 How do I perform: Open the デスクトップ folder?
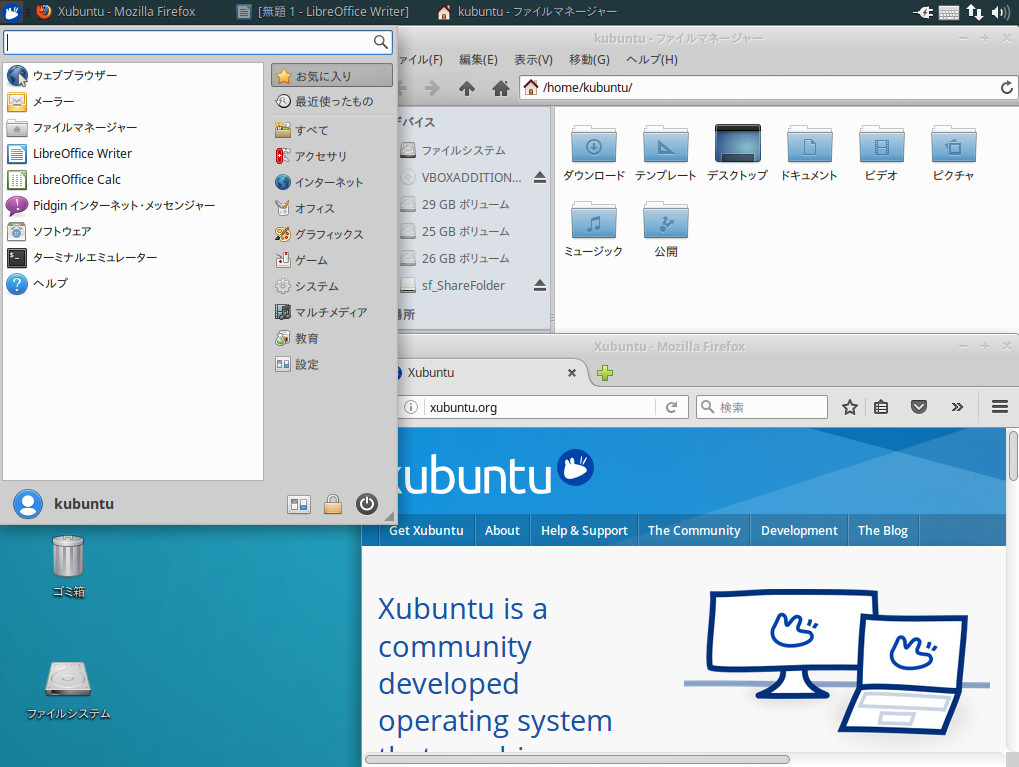pyautogui.click(x=738, y=153)
